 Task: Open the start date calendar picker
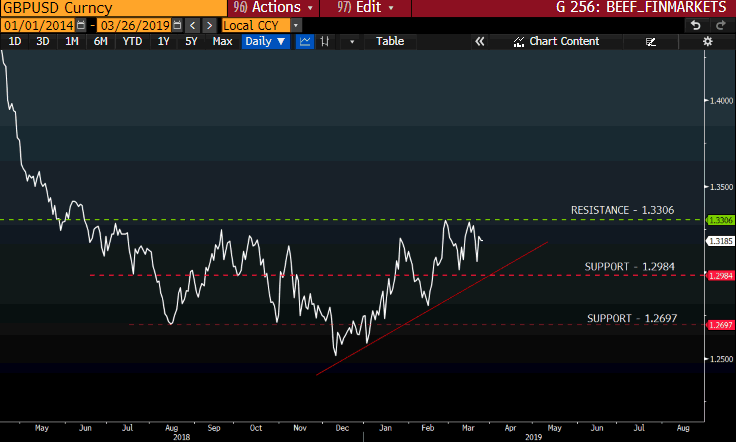tap(79, 24)
